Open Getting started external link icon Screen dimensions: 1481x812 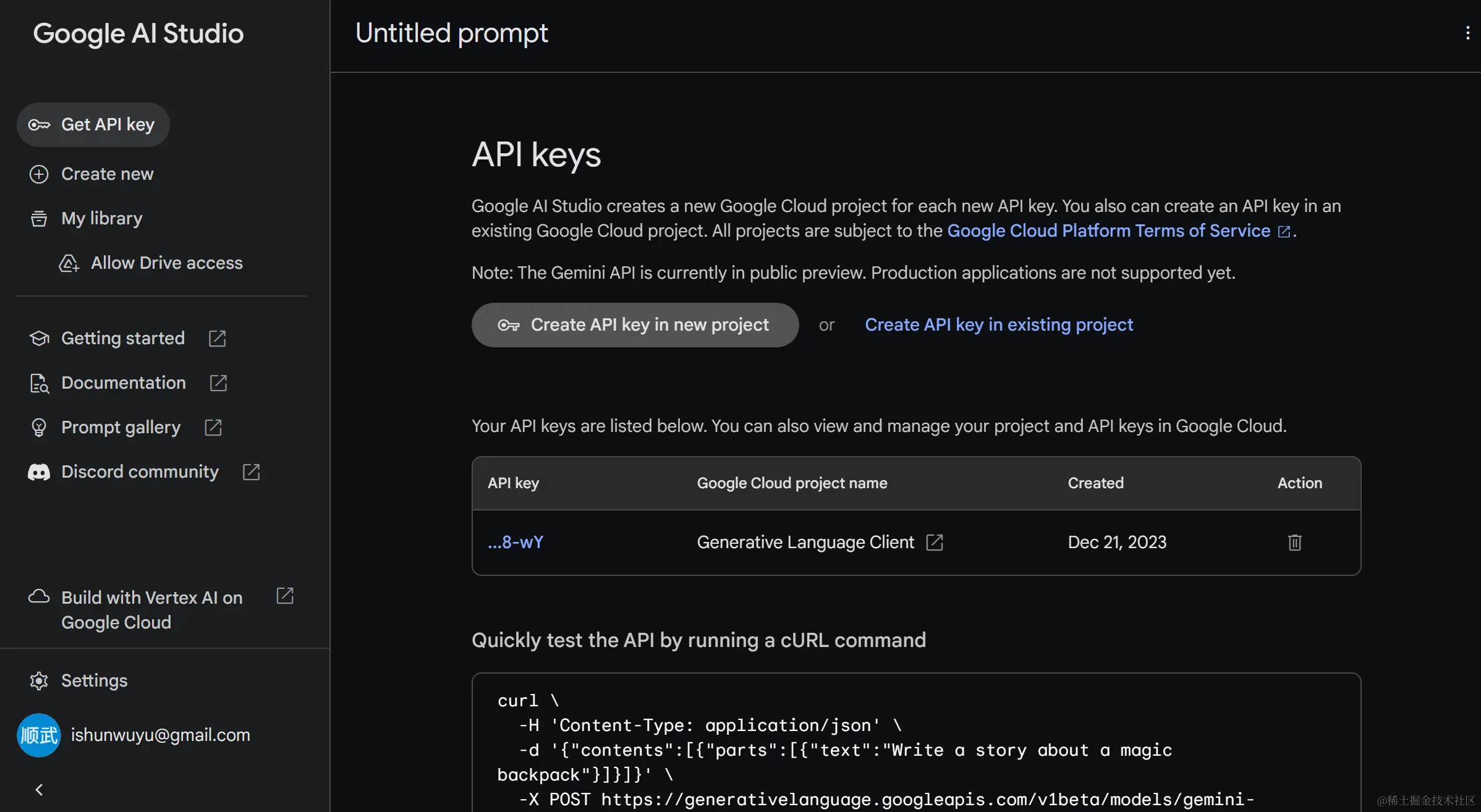217,339
